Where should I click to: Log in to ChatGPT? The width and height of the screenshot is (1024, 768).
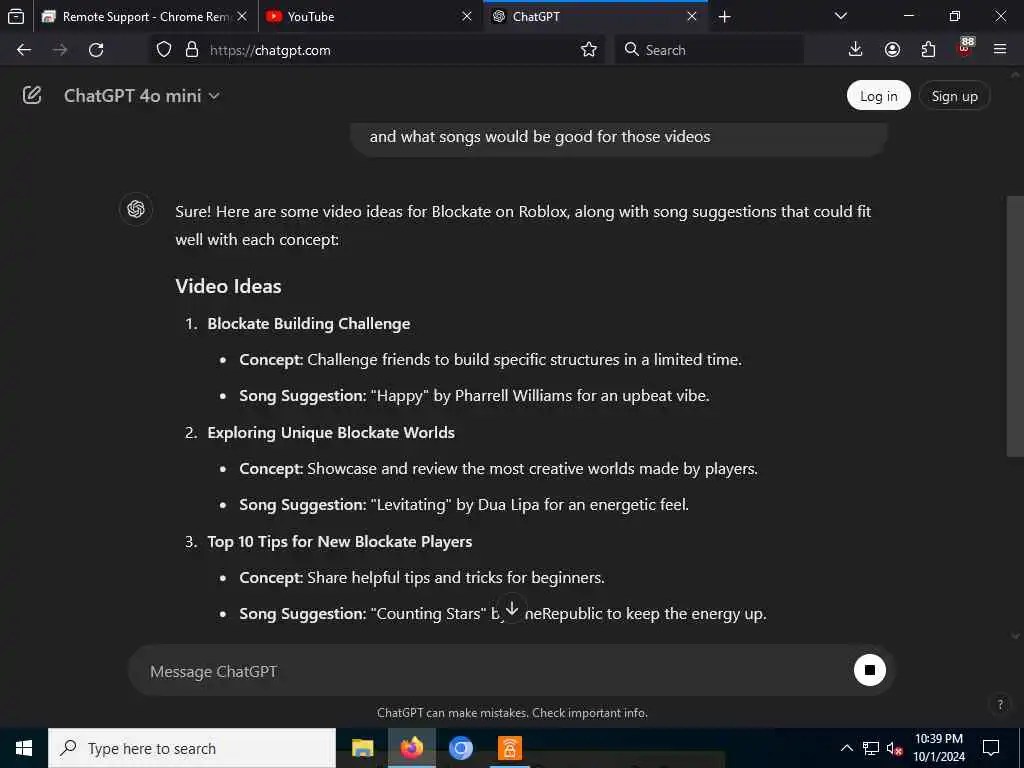(x=878, y=96)
